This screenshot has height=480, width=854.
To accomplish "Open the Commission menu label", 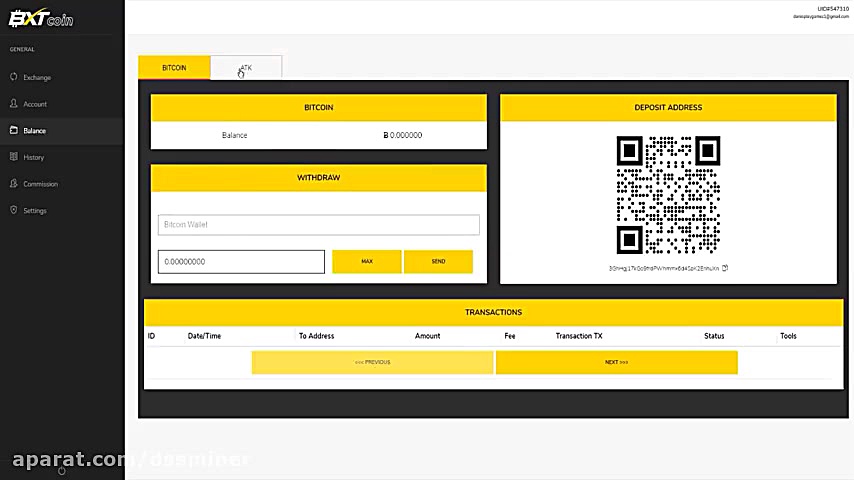I will point(40,184).
